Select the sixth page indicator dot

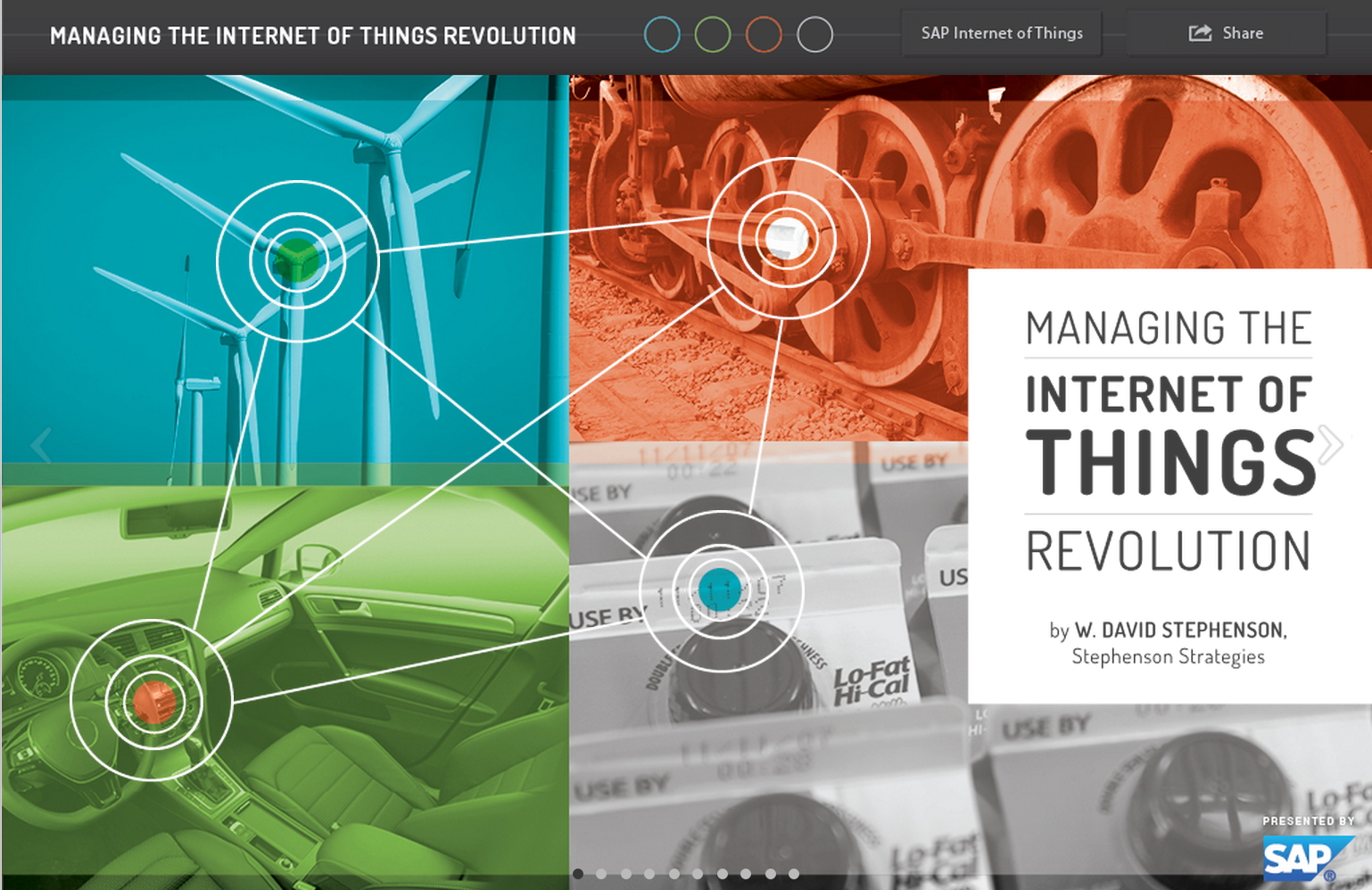(698, 874)
